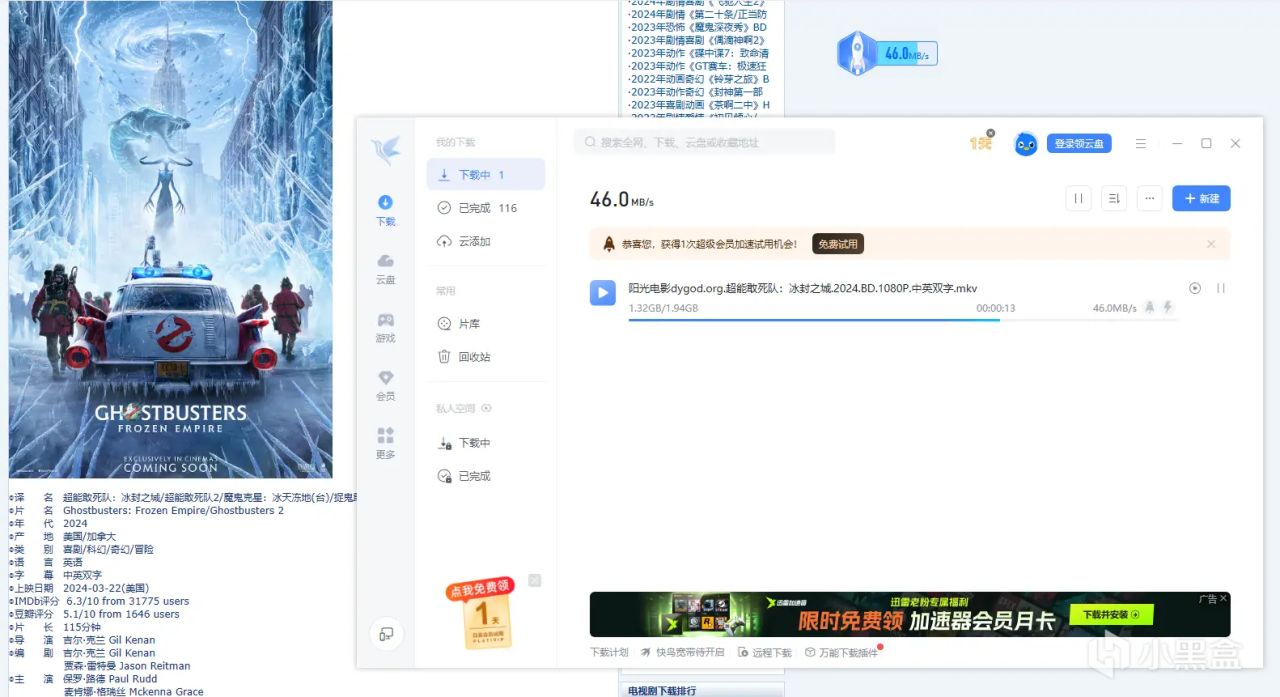Click the sort tasks toolbar button
This screenshot has width=1280, height=697.
coord(1114,199)
